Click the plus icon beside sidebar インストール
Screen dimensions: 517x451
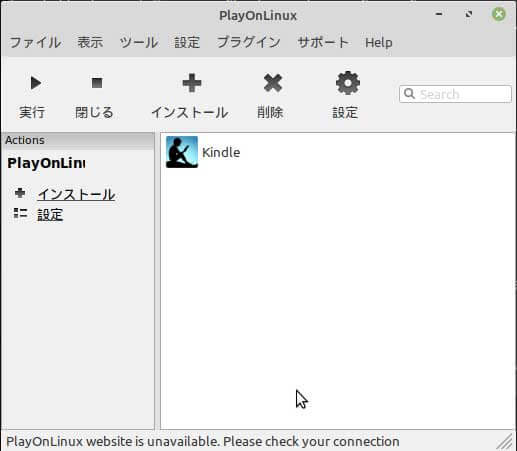coord(20,193)
